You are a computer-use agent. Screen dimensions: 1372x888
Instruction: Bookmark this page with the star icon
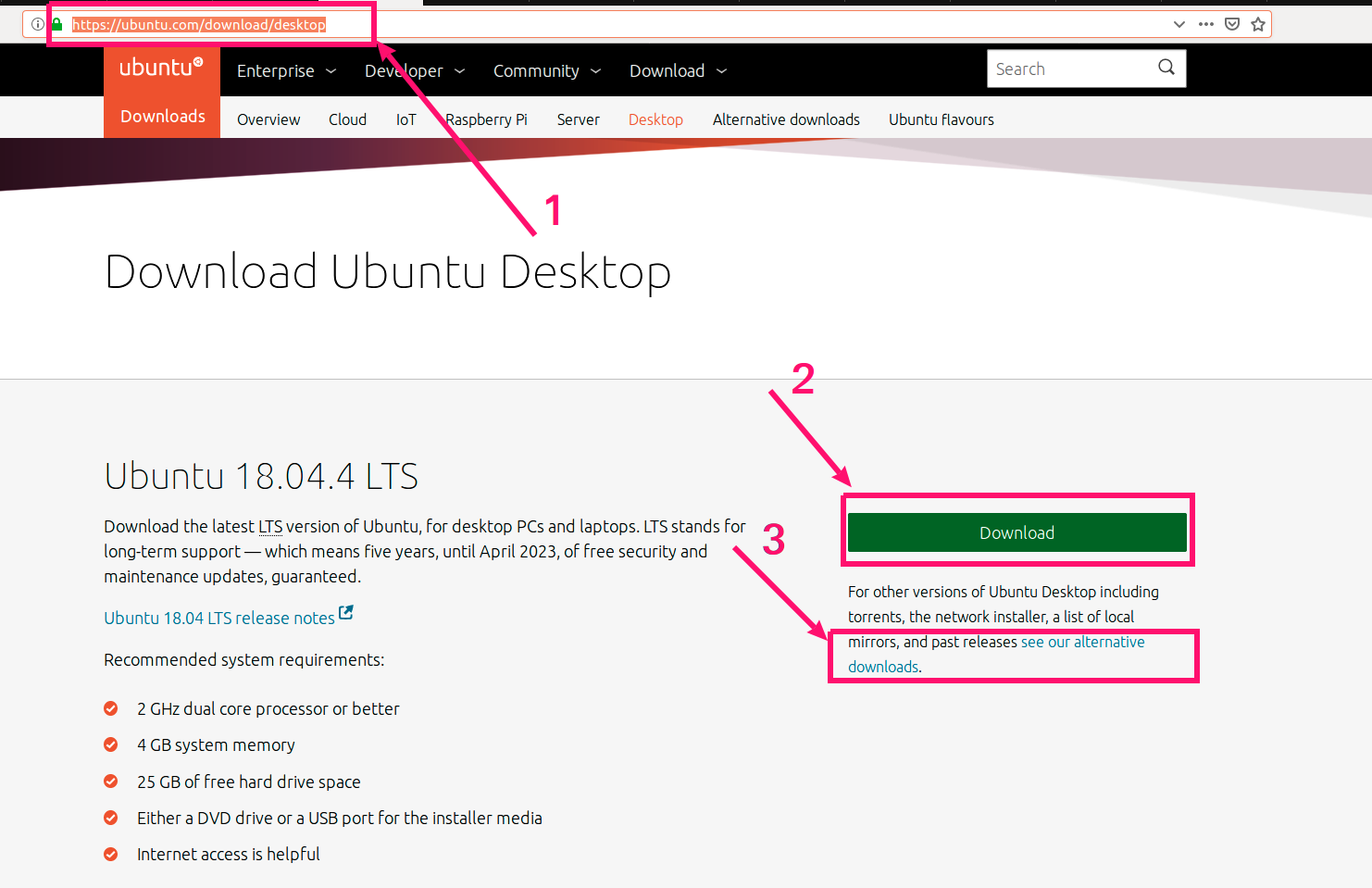click(x=1258, y=24)
